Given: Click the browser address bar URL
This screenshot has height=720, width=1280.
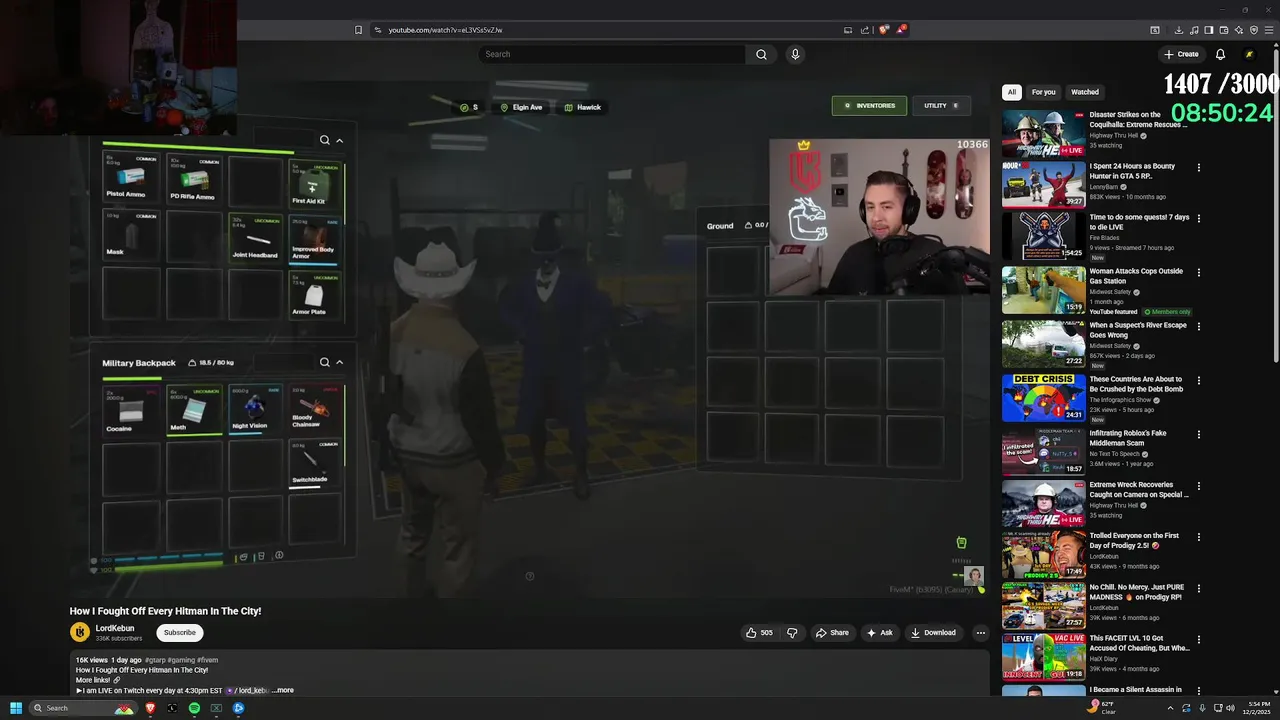Looking at the screenshot, I should [x=445, y=30].
